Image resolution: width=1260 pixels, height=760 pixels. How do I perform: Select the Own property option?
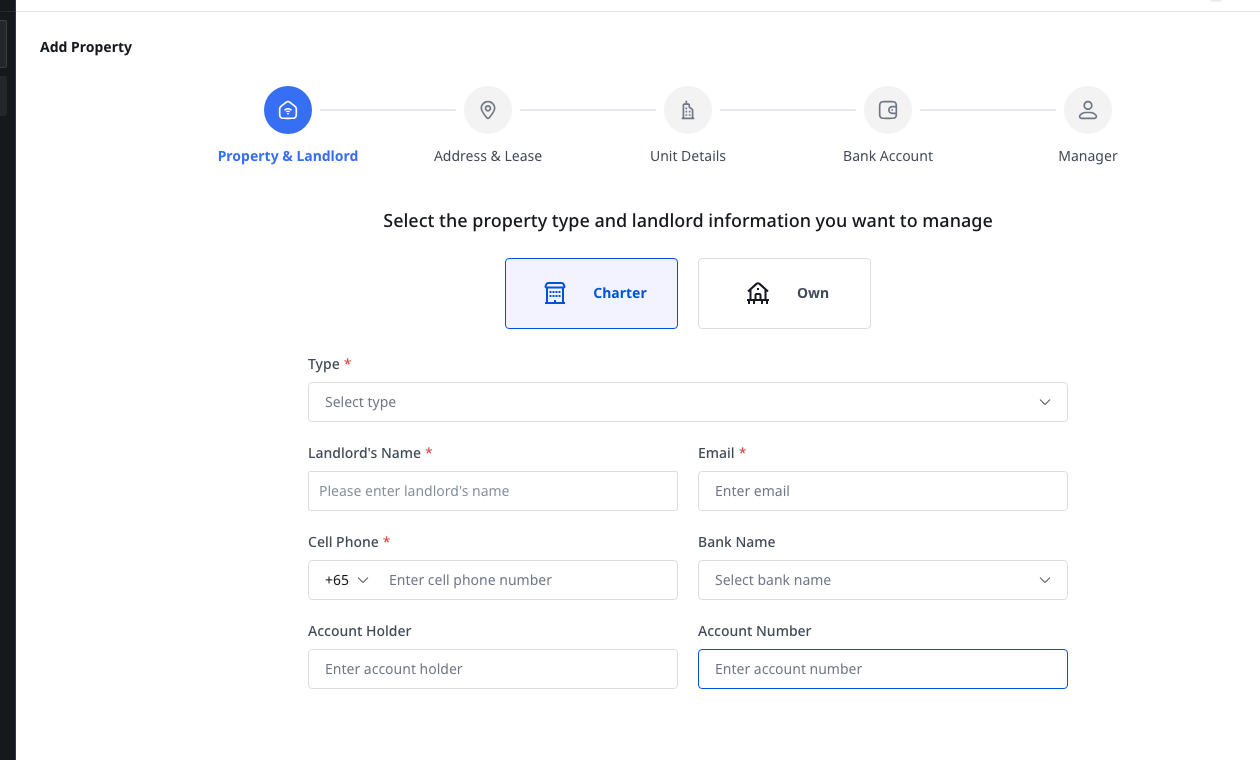tap(784, 293)
